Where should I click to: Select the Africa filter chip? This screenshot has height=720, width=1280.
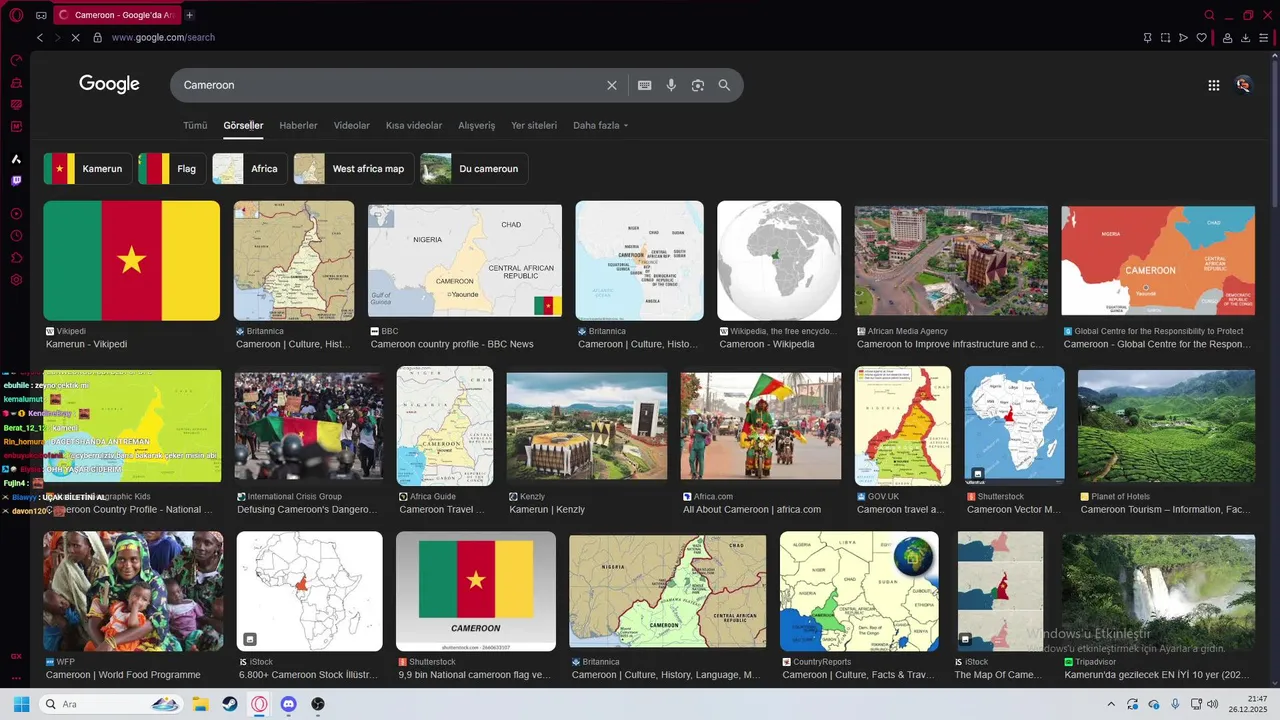[x=250, y=169]
